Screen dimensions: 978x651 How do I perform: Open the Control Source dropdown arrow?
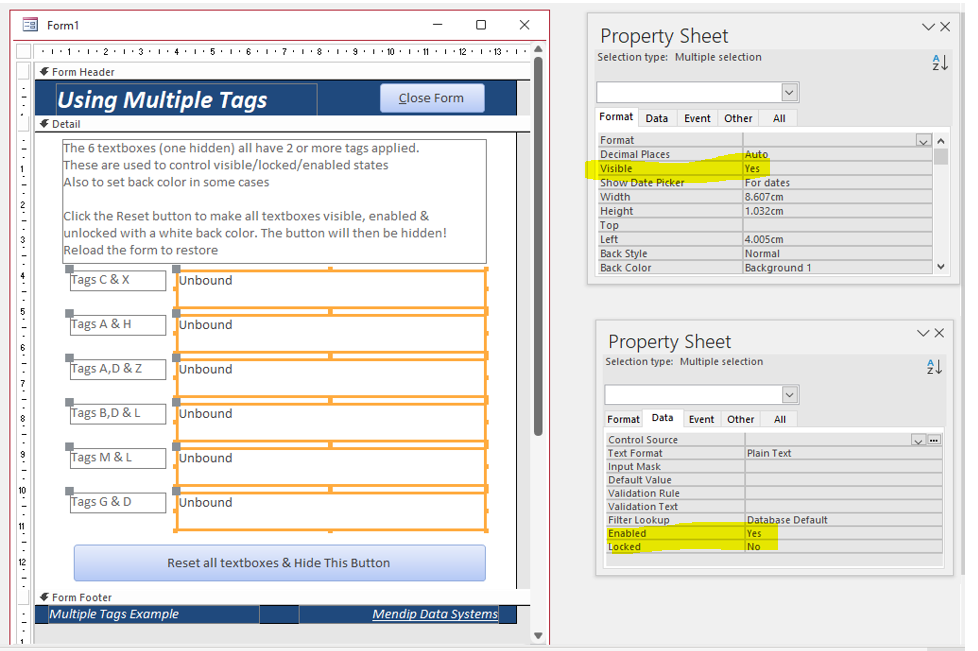(918, 440)
